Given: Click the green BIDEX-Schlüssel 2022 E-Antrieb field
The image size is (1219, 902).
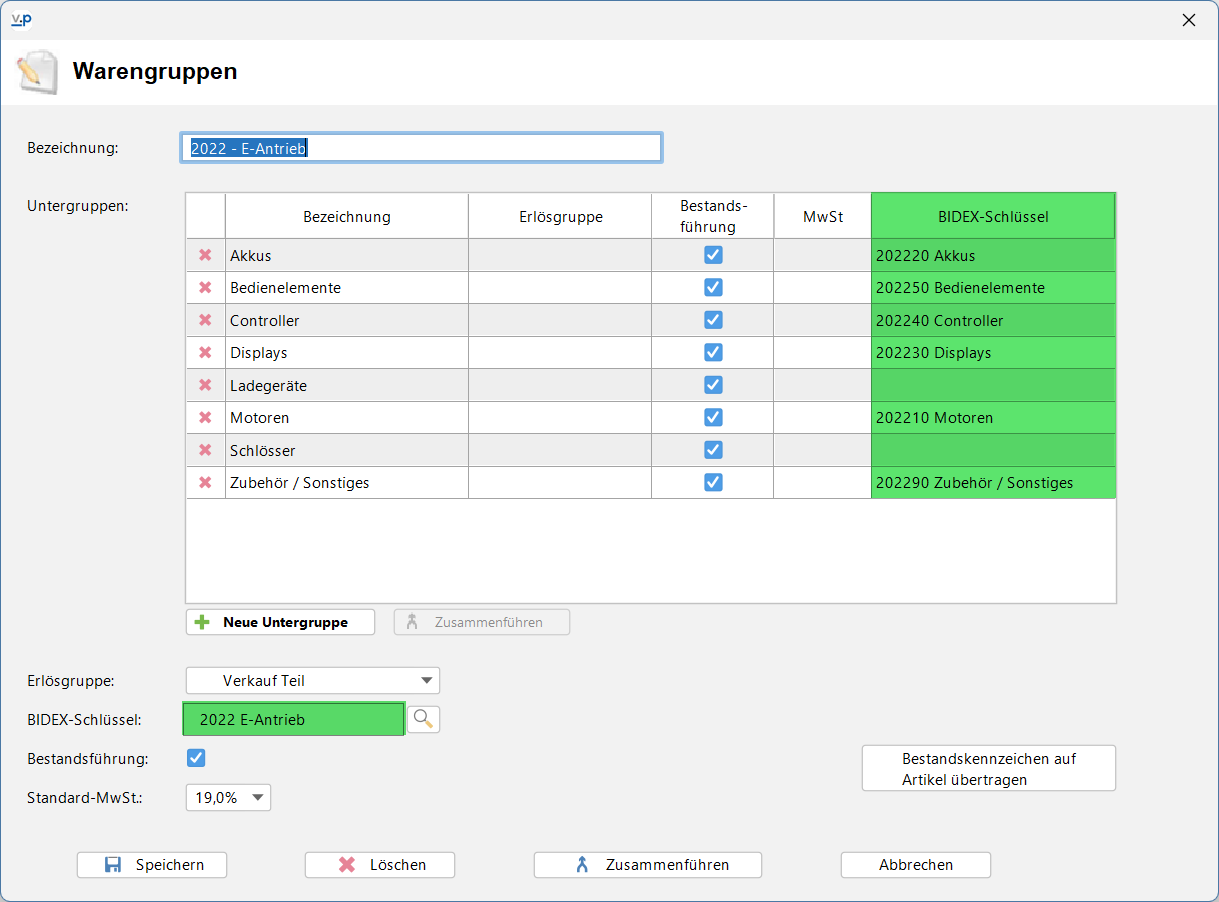Looking at the screenshot, I should click(293, 719).
